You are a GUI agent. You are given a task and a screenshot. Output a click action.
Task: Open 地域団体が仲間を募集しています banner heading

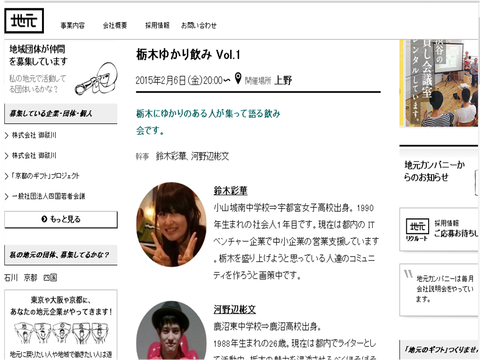[x=38, y=55]
